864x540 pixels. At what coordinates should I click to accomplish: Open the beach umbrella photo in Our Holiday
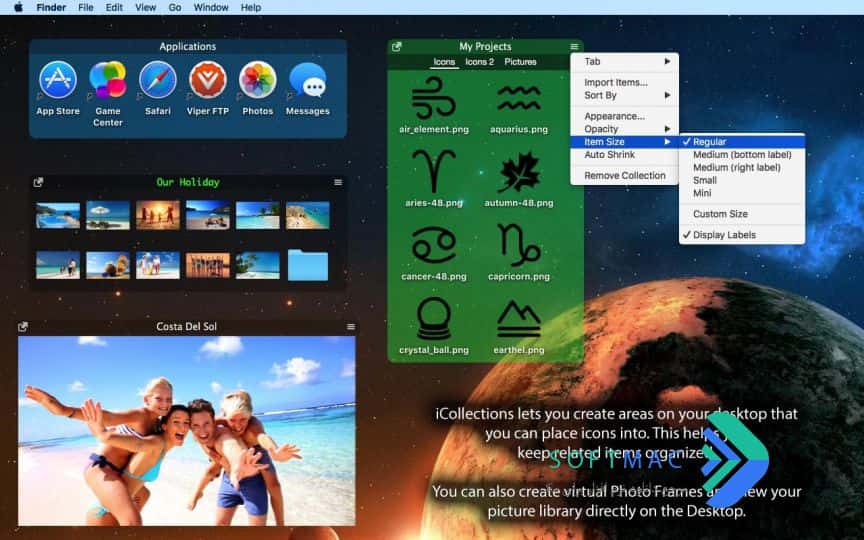pyautogui.click(x=108, y=215)
